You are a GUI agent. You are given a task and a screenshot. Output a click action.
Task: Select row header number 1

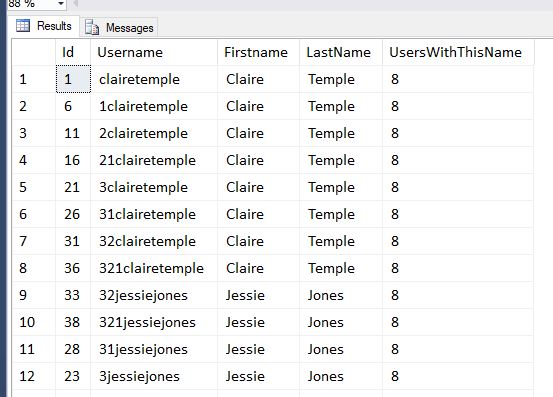pos(34,79)
